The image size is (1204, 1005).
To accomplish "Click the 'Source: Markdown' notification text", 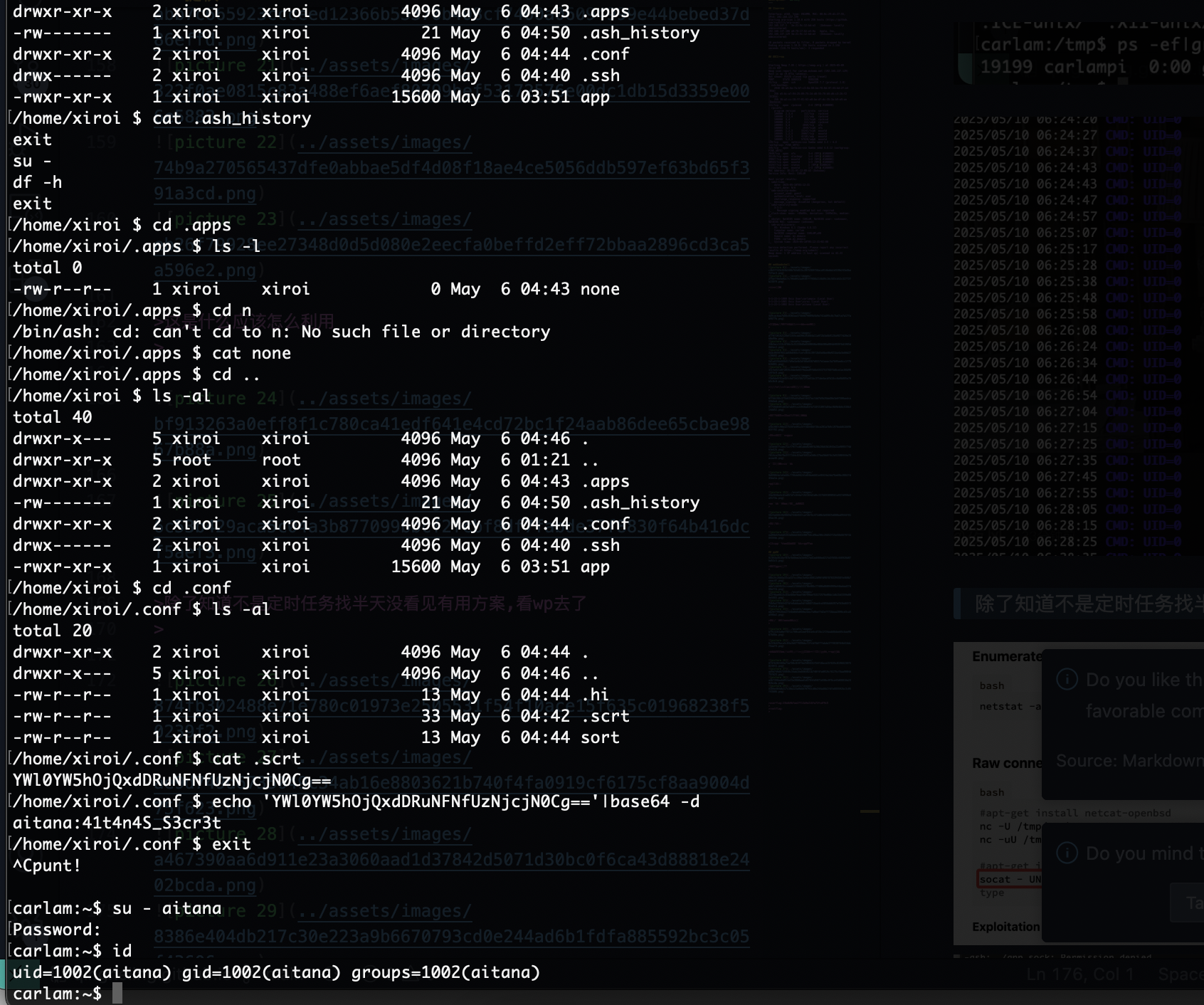I will (x=1130, y=761).
